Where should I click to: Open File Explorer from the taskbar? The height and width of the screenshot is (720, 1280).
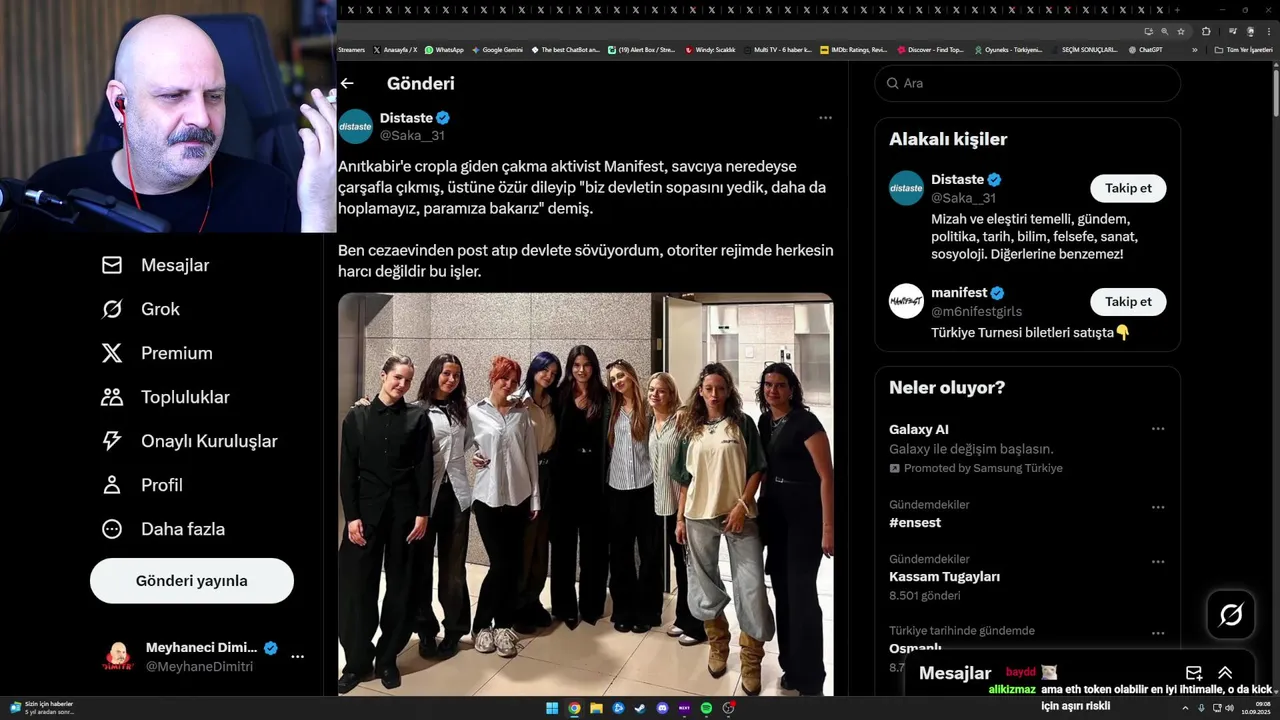(x=596, y=708)
